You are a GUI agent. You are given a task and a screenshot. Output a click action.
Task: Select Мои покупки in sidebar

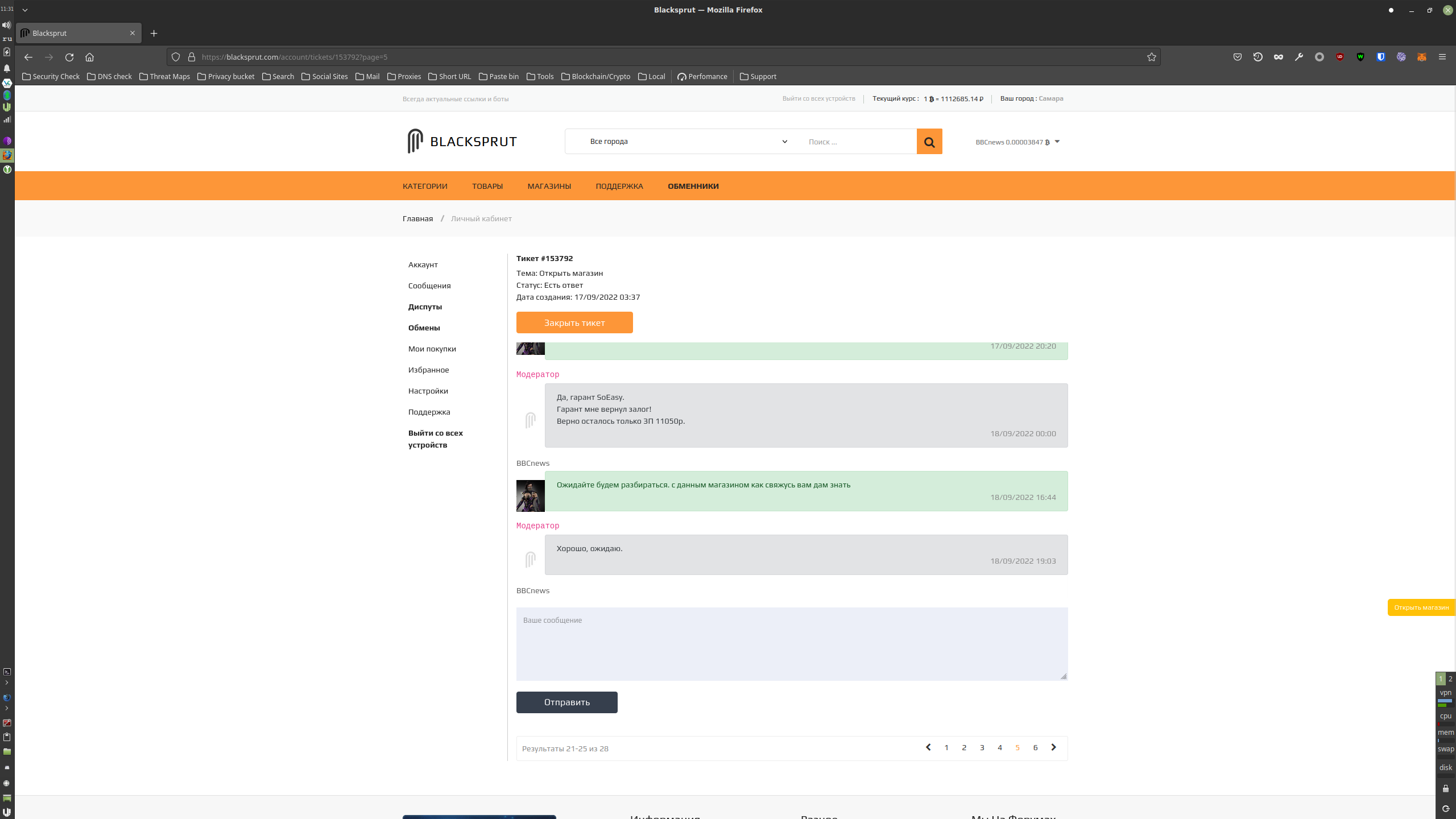432,349
